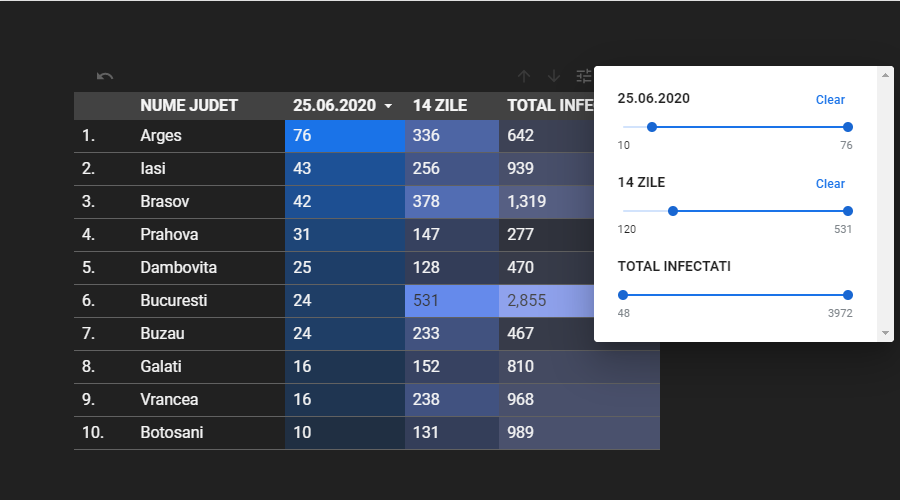Screen dimensions: 900x500
Task: Click the TOTAL INFE column header
Action: (x=550, y=106)
